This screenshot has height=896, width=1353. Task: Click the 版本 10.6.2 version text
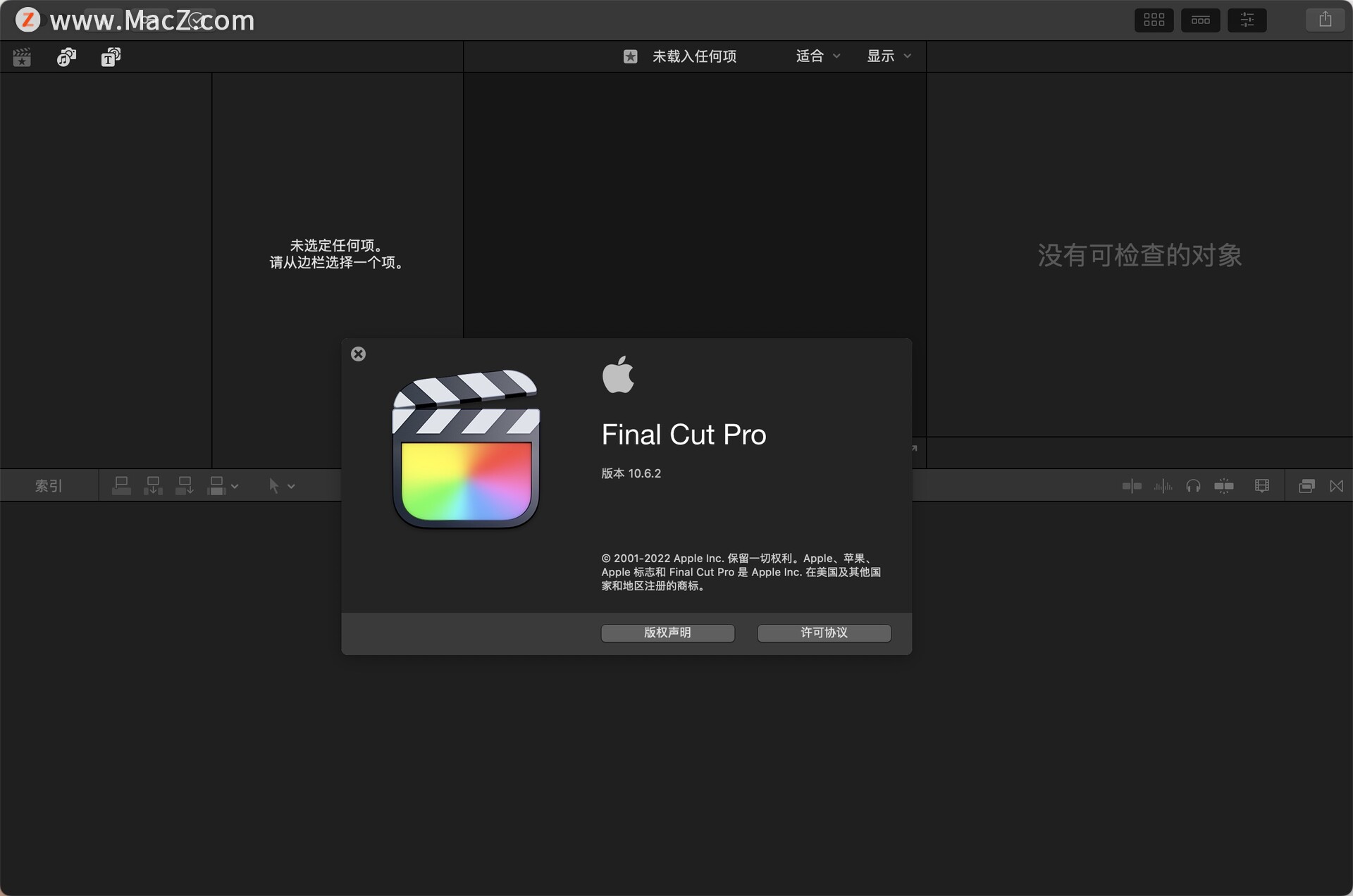[x=631, y=473]
